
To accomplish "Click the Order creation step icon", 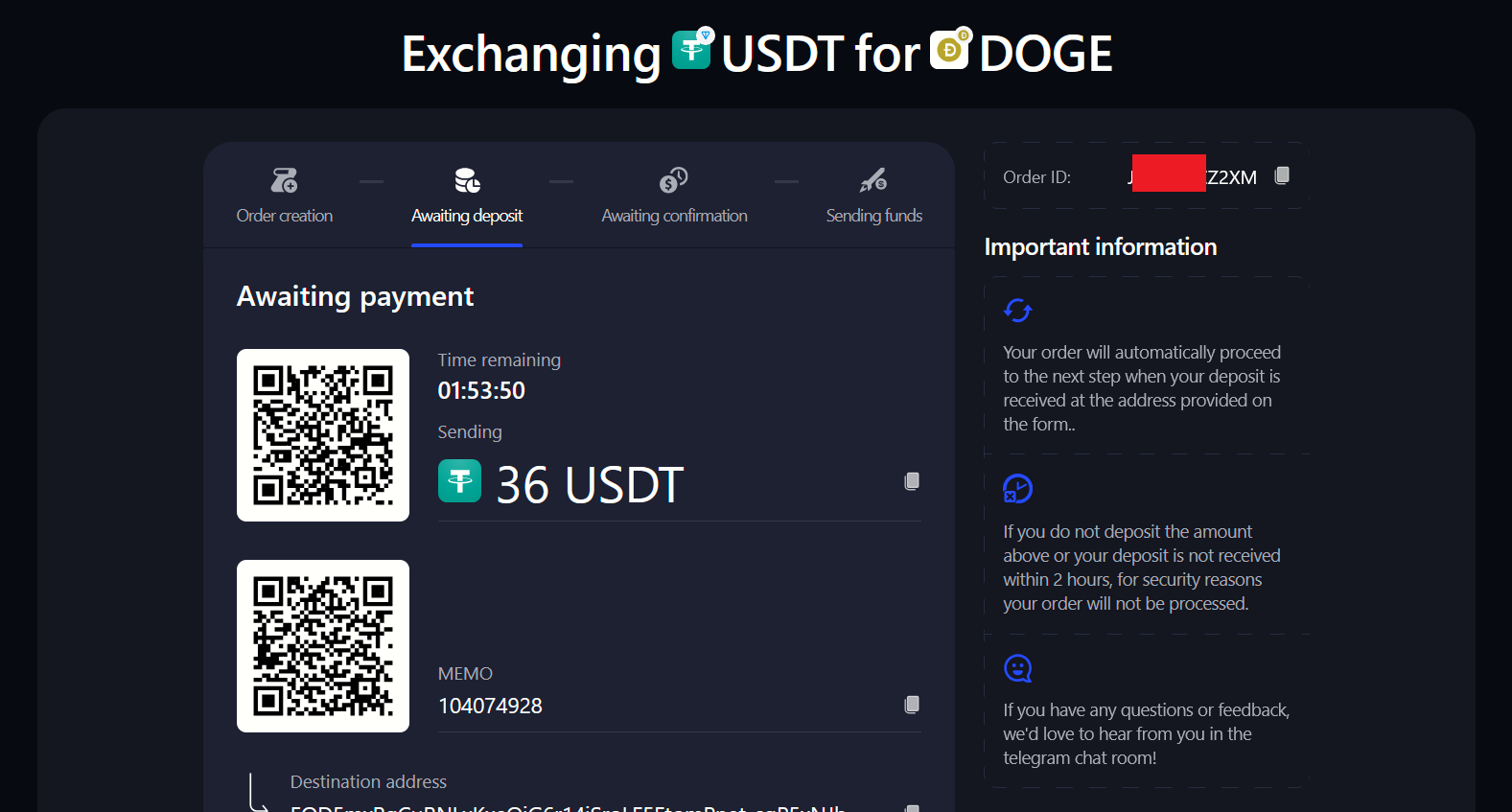I will (284, 180).
